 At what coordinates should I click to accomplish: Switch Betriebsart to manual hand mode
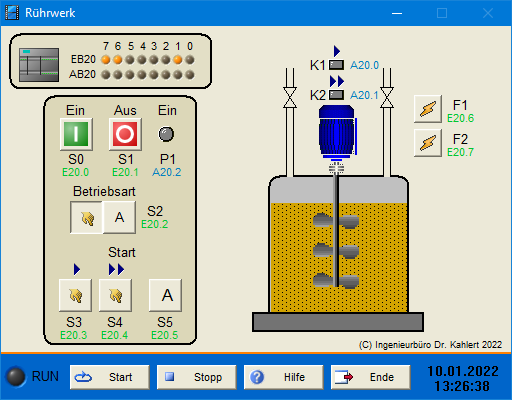(x=87, y=217)
